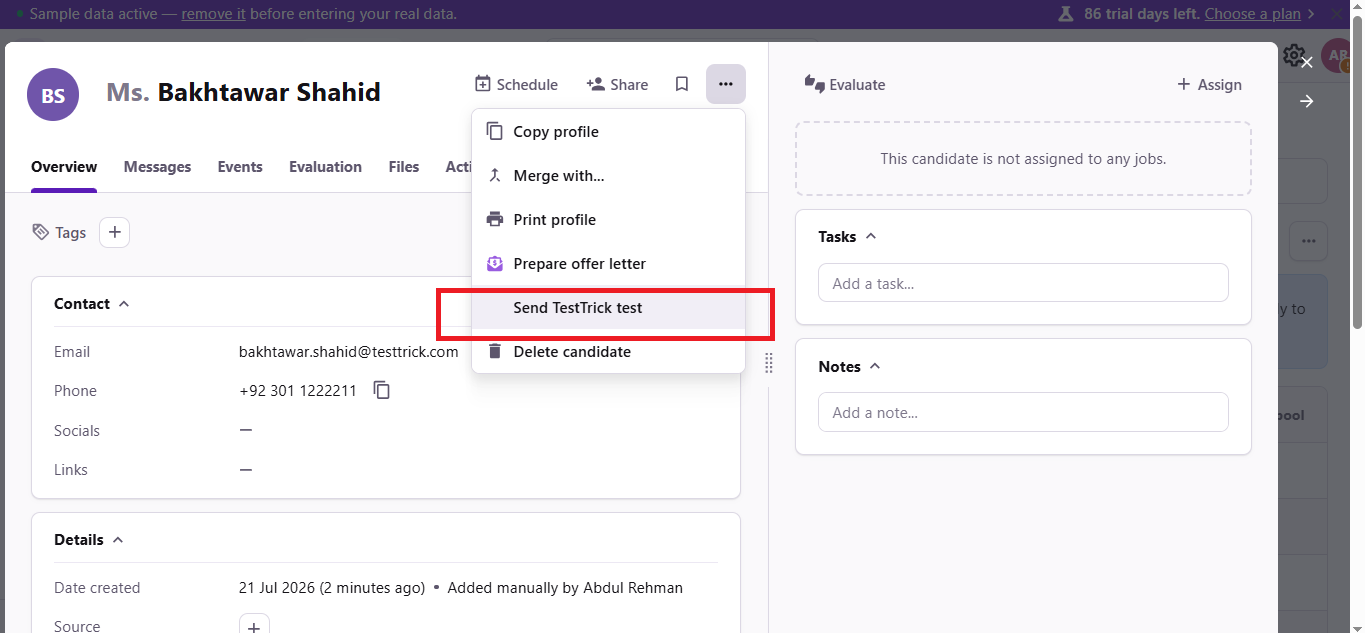
Task: Copy the phone number with copy icon
Action: pos(382,390)
